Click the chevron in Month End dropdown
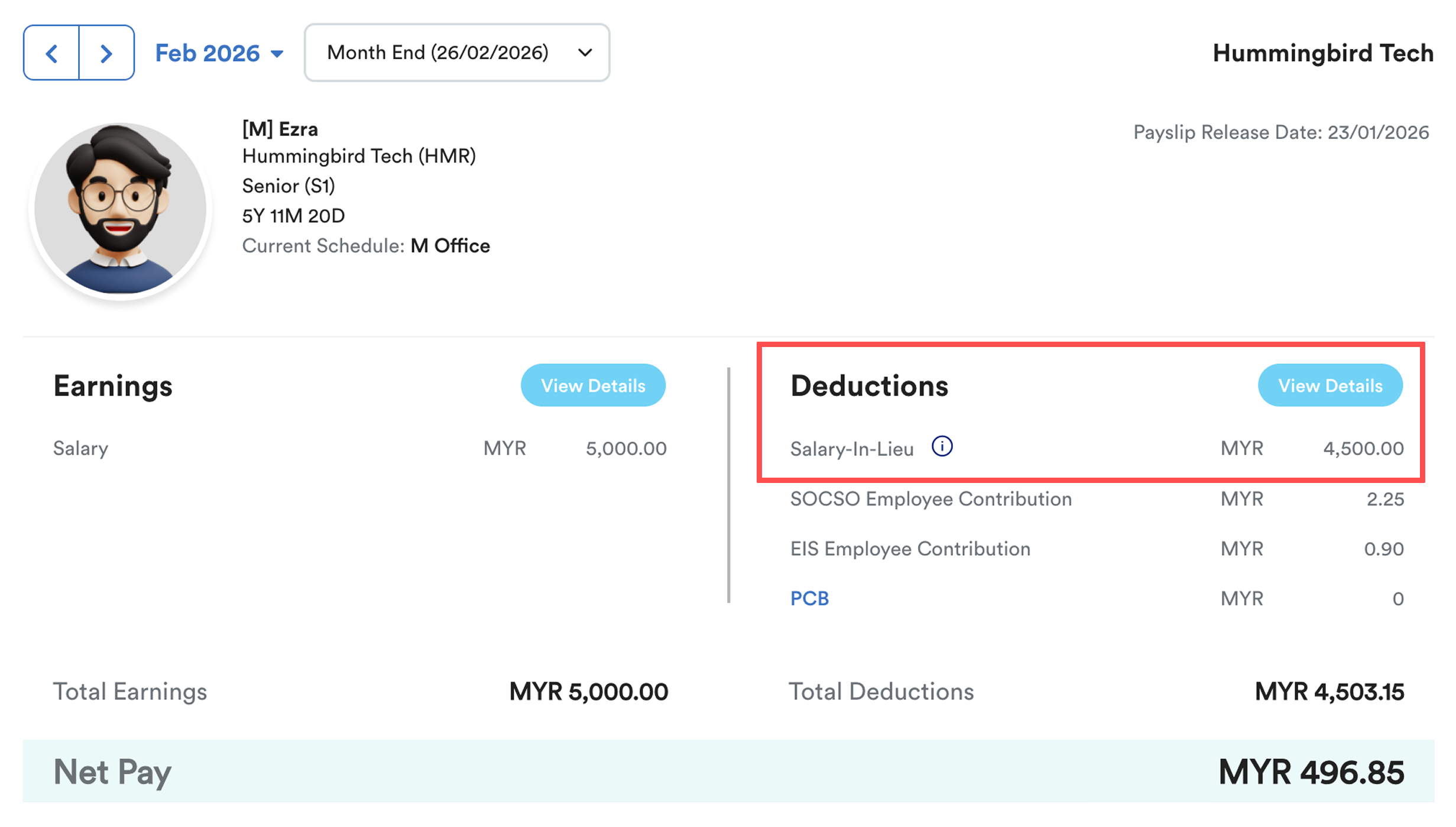 pos(585,53)
